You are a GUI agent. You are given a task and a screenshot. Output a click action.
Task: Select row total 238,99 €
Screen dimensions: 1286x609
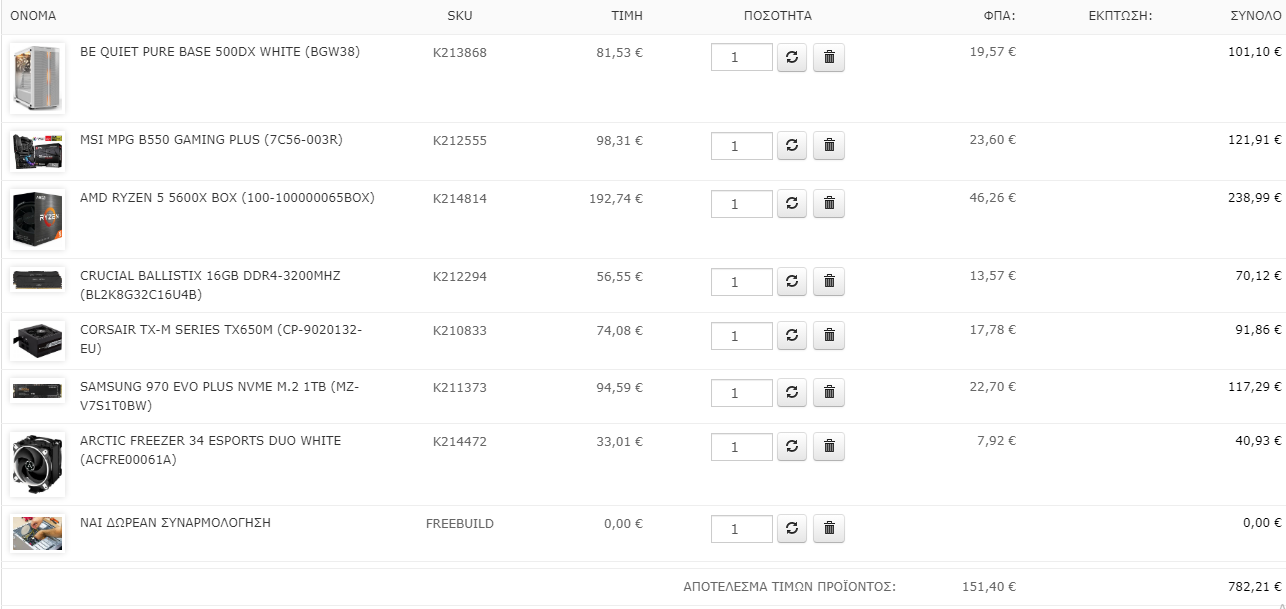click(x=1255, y=198)
